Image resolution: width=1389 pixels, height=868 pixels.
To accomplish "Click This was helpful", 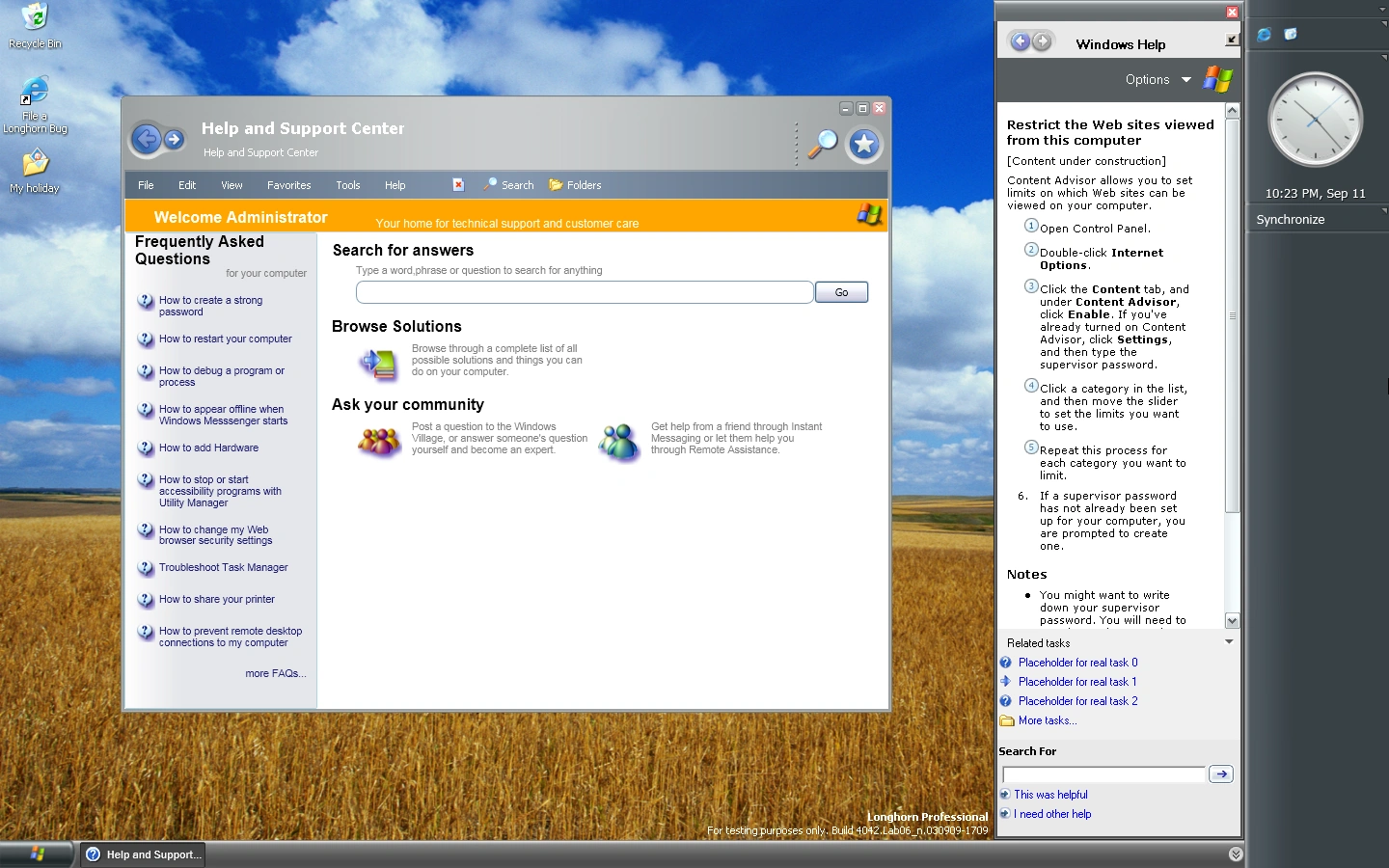I will tap(1050, 795).
